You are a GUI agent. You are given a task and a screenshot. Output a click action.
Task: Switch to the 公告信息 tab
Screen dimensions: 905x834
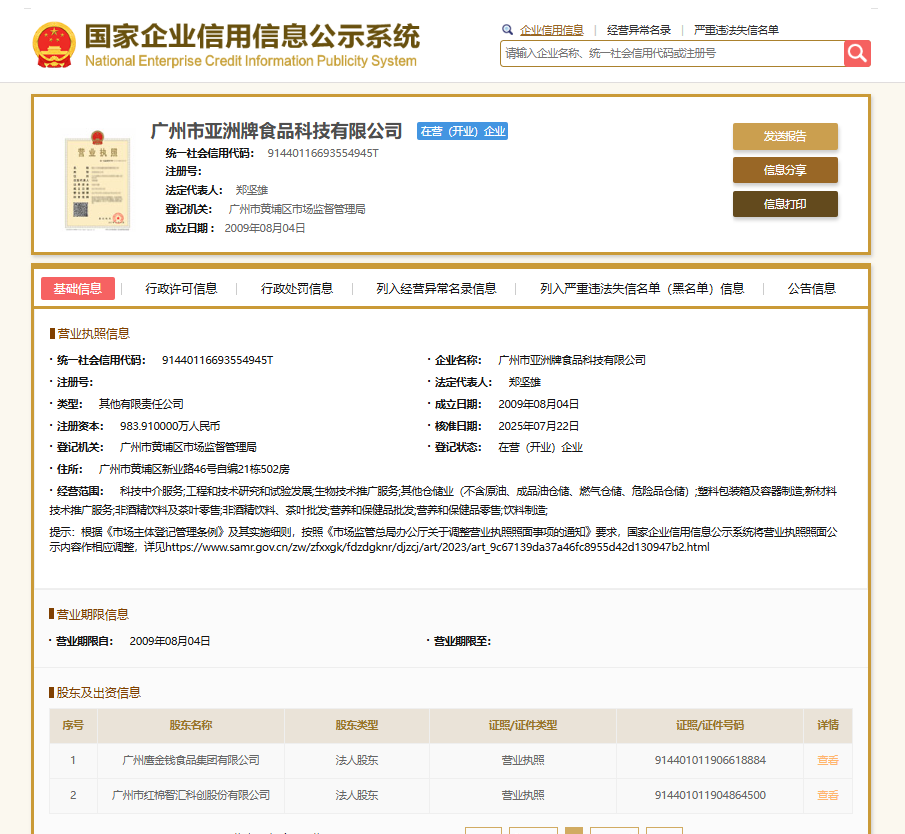point(811,289)
